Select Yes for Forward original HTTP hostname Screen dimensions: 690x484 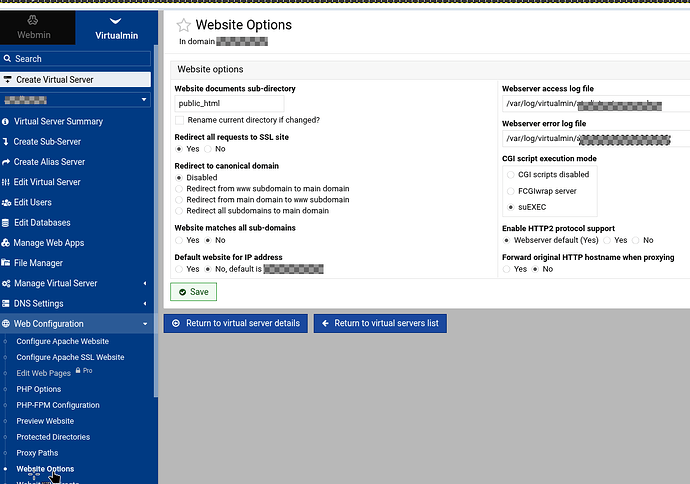[x=506, y=269]
